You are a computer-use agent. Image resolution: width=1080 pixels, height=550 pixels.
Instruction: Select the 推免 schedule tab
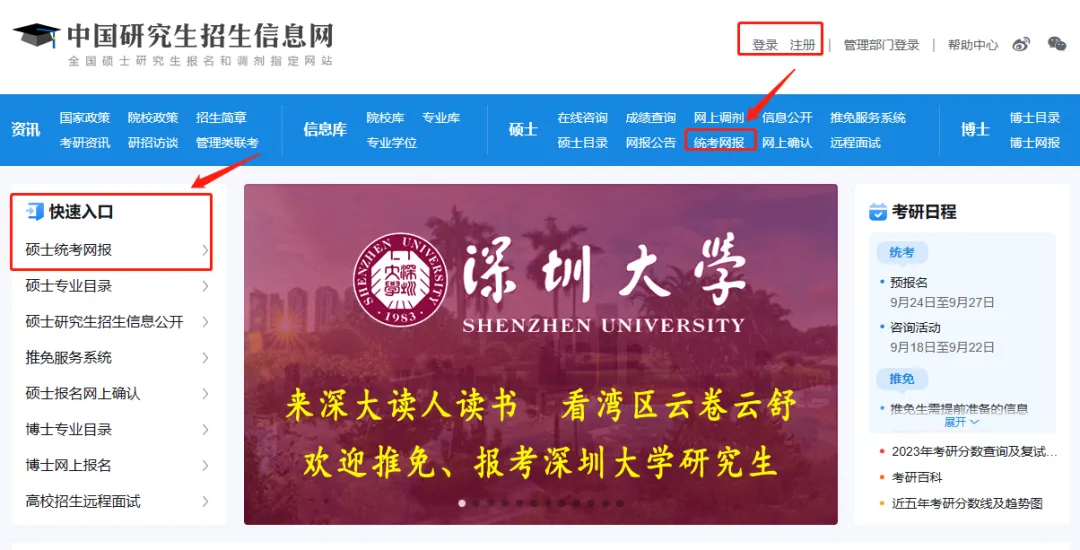[x=902, y=379]
